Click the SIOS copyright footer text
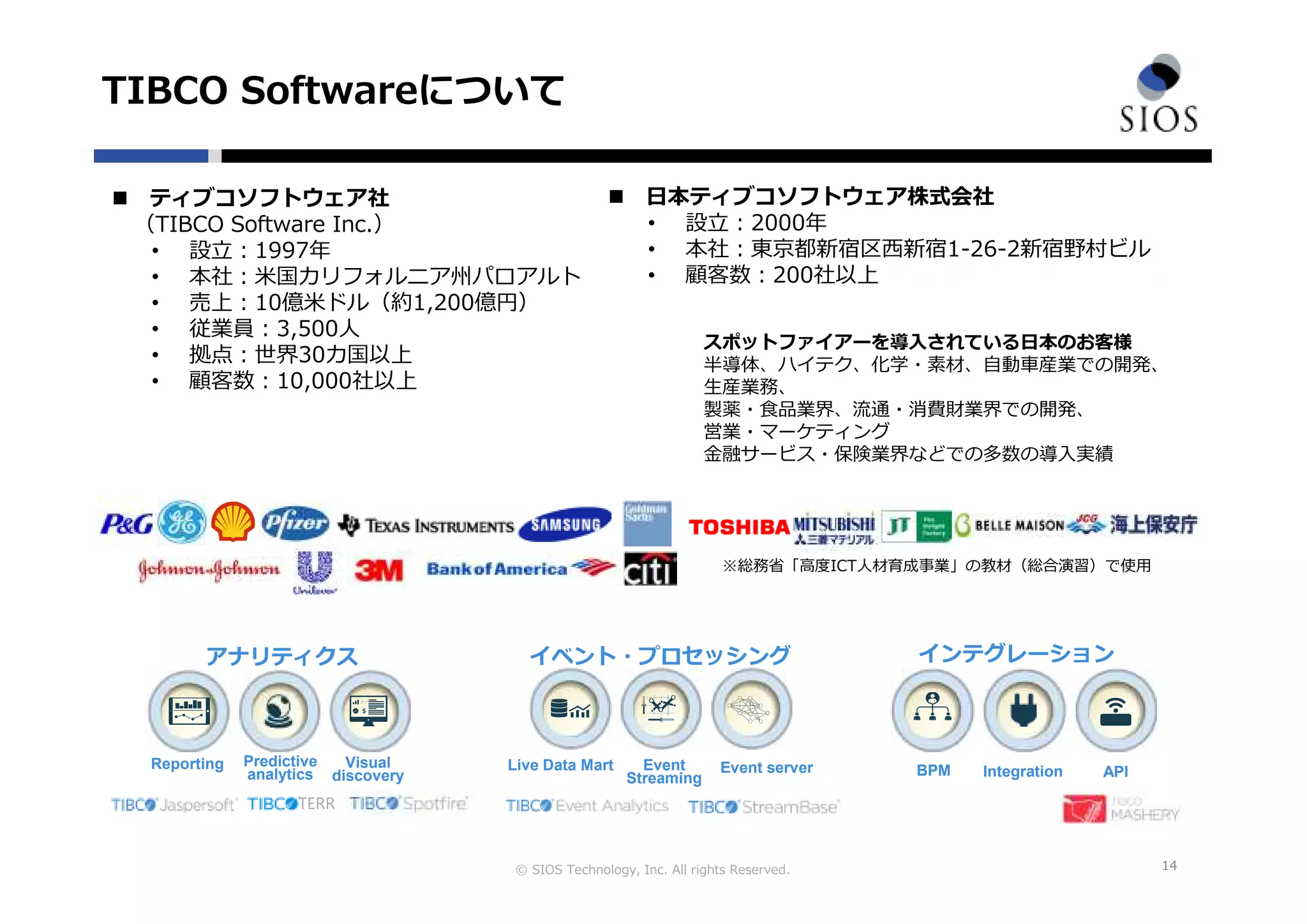Image resolution: width=1307 pixels, height=924 pixels. pos(653,870)
